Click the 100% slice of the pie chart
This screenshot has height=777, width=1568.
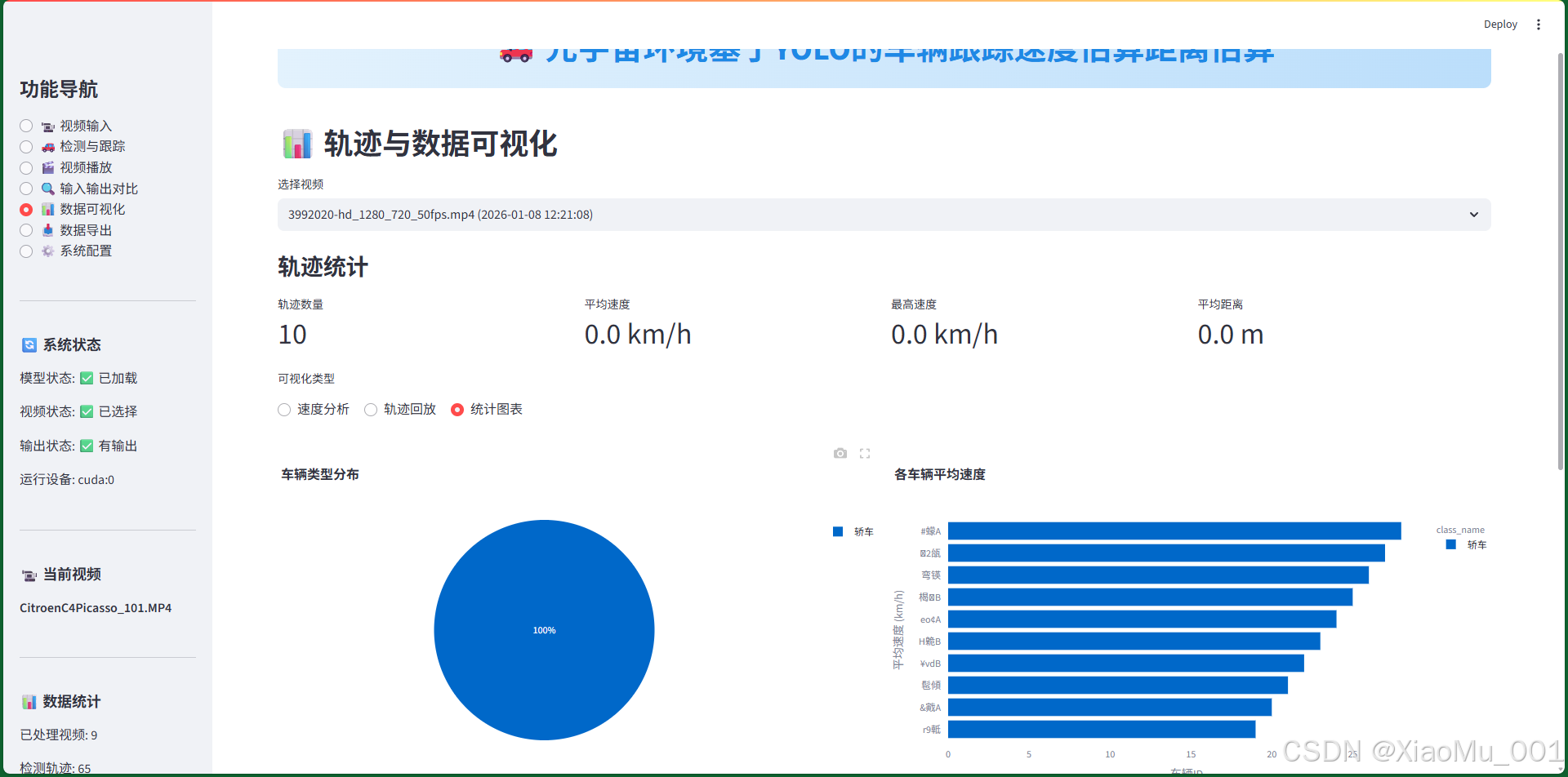tap(544, 629)
